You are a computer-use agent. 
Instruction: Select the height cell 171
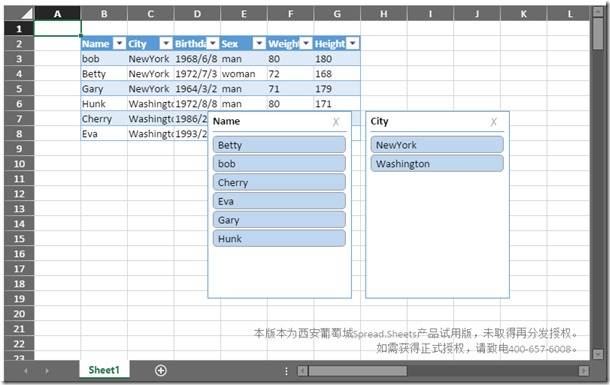point(337,104)
